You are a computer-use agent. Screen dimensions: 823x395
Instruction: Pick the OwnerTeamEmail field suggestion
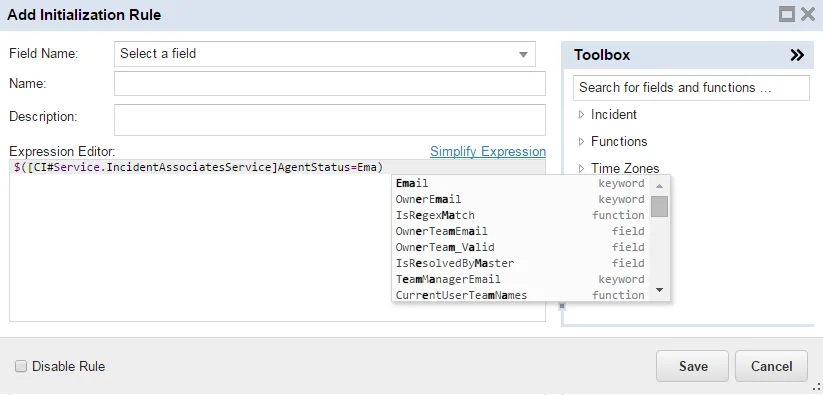[x=520, y=231]
